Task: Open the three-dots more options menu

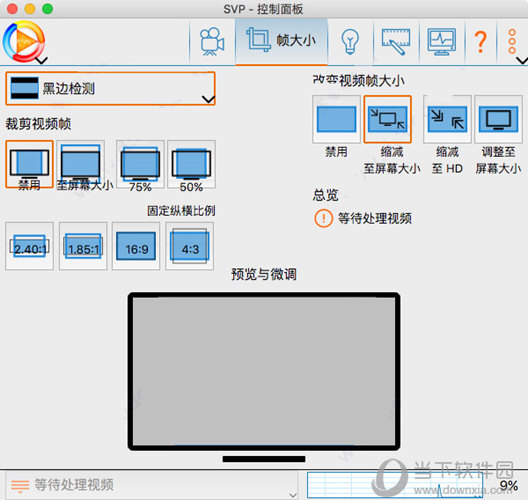Action: click(x=512, y=42)
